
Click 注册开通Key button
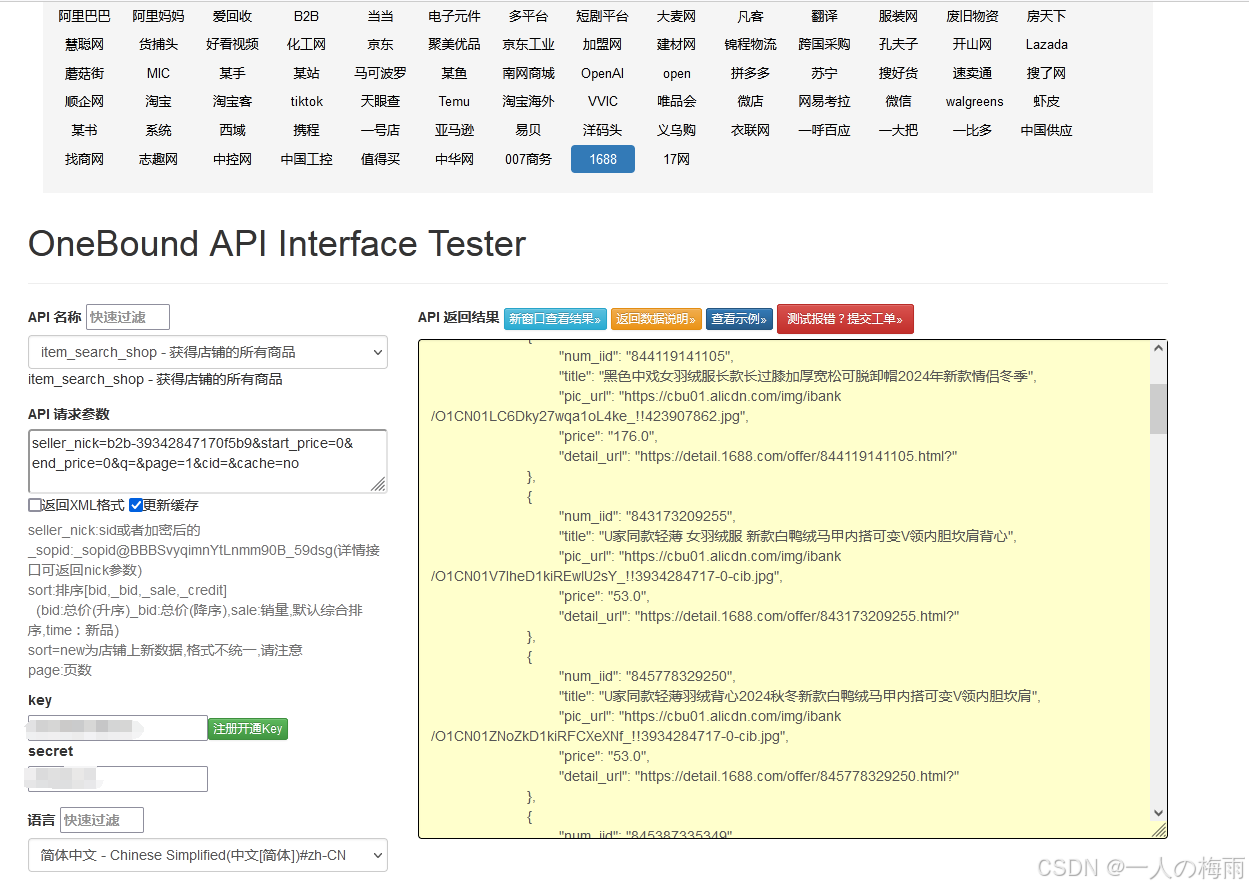(x=248, y=729)
